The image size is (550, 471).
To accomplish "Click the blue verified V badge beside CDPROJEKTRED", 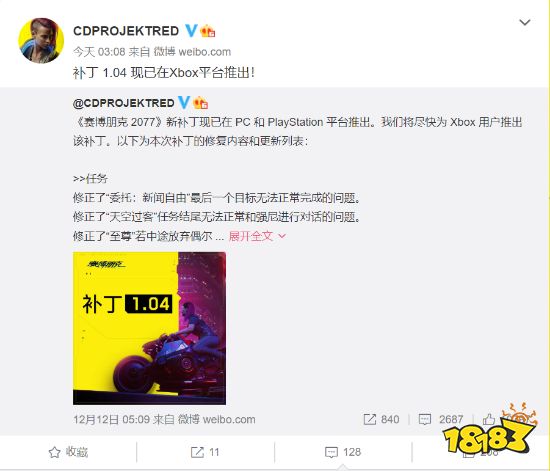I will coord(191,31).
